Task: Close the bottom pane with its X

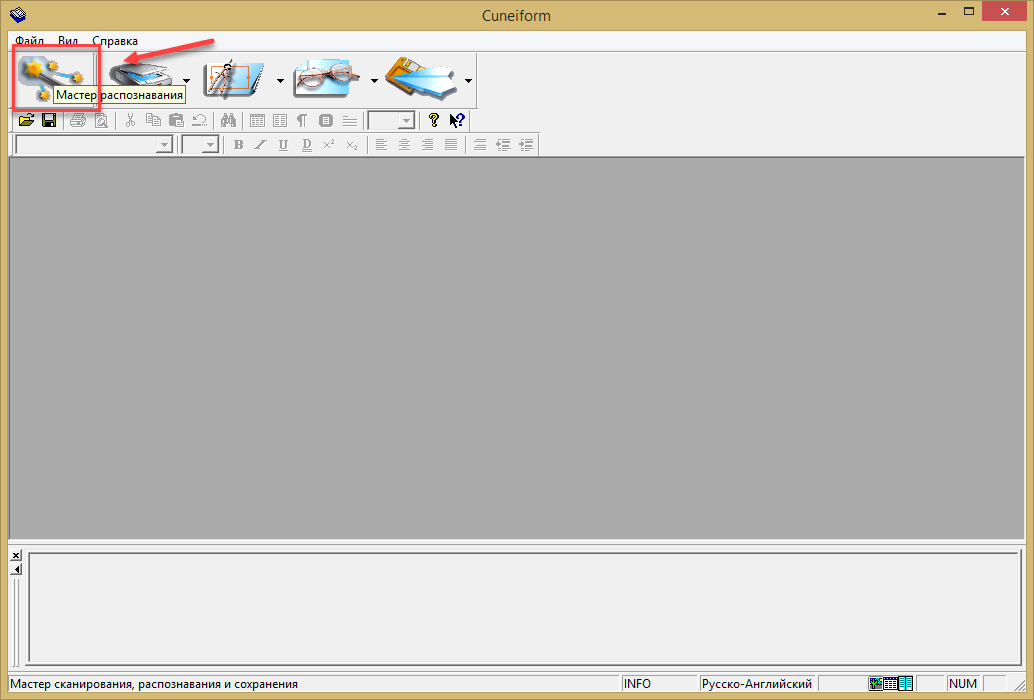Action: pos(15,554)
